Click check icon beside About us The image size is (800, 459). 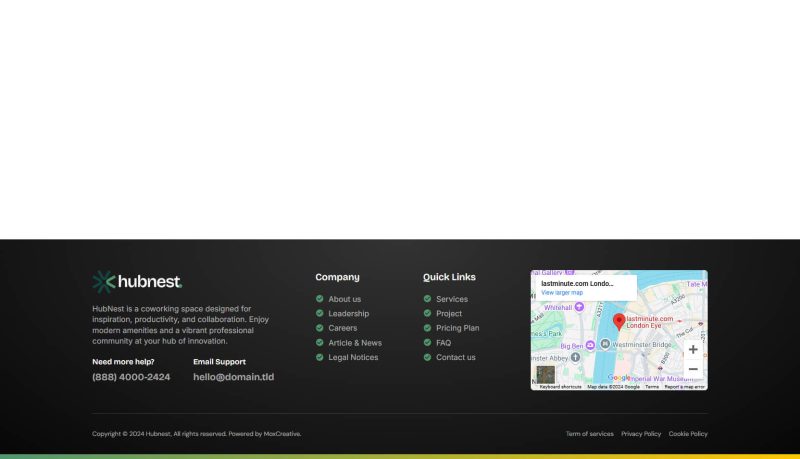[x=320, y=299]
